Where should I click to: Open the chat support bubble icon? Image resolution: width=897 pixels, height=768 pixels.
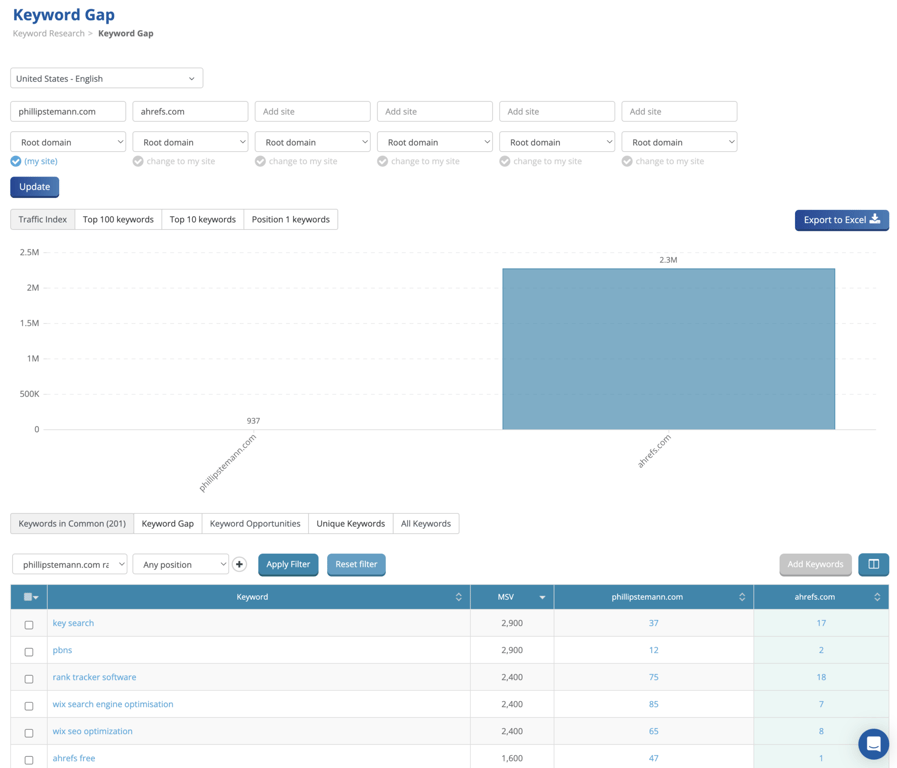873,743
